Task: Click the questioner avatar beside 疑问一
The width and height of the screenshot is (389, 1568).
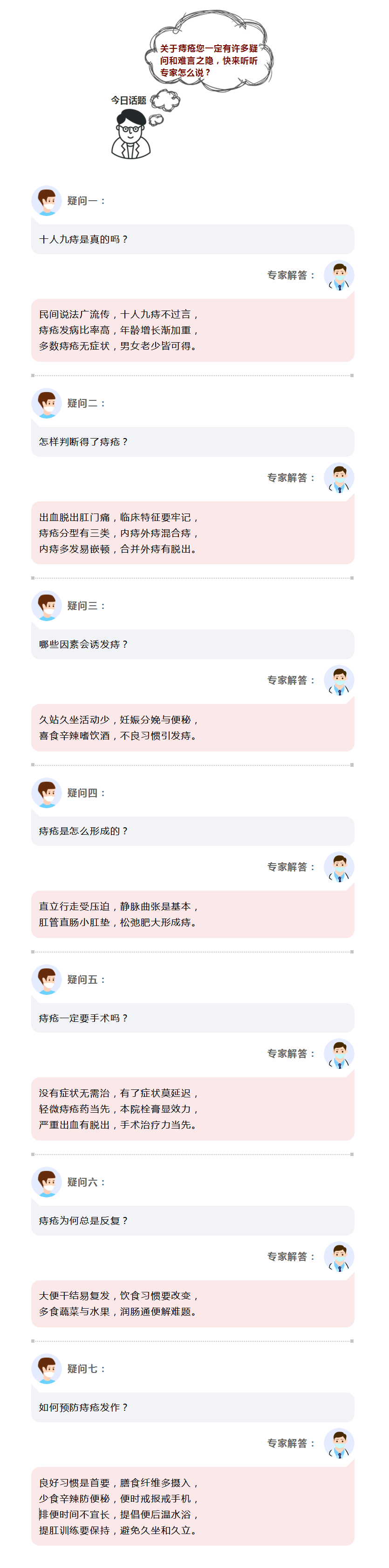Action: point(46,200)
